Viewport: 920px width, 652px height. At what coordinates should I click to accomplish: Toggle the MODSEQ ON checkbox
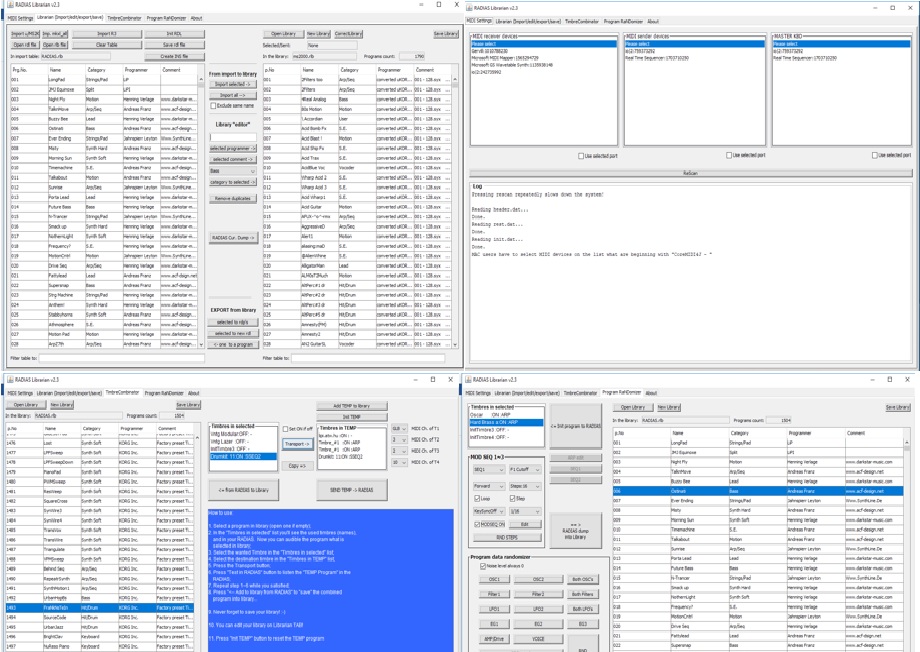pos(477,524)
